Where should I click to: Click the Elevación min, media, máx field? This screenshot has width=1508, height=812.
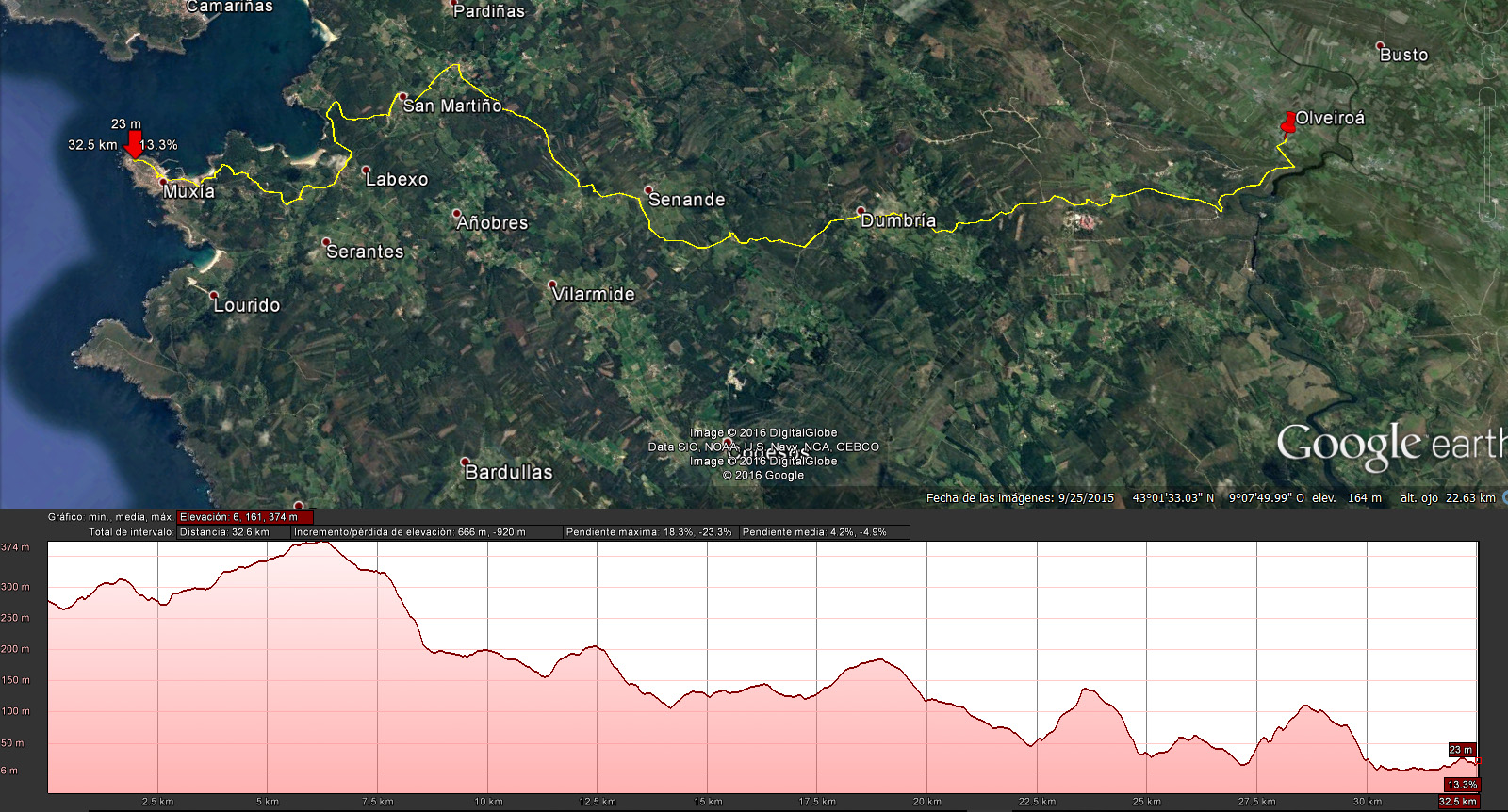244,517
